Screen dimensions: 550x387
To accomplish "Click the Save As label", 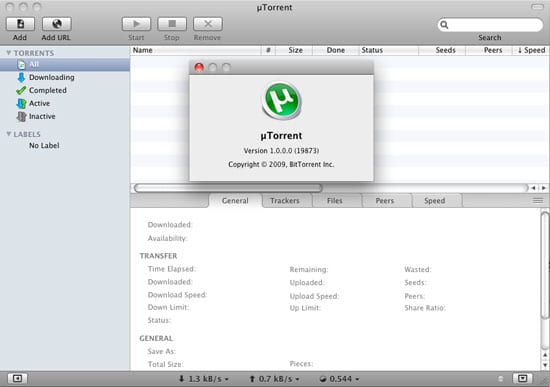I will [162, 351].
